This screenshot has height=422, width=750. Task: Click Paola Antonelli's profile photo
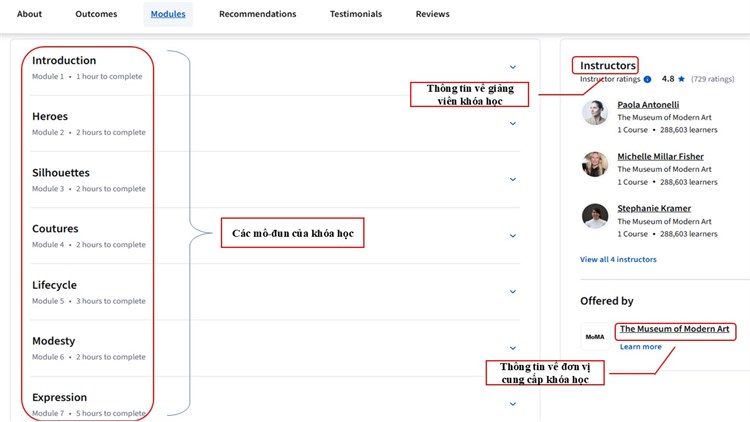595,113
